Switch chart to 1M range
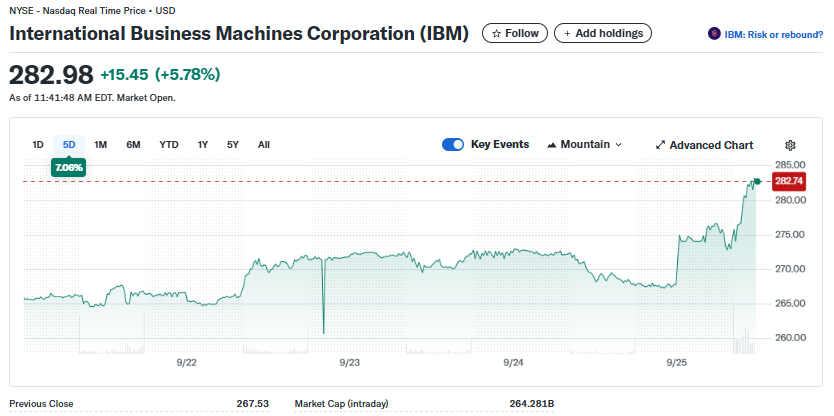Image resolution: width=834 pixels, height=416 pixels. click(101, 145)
